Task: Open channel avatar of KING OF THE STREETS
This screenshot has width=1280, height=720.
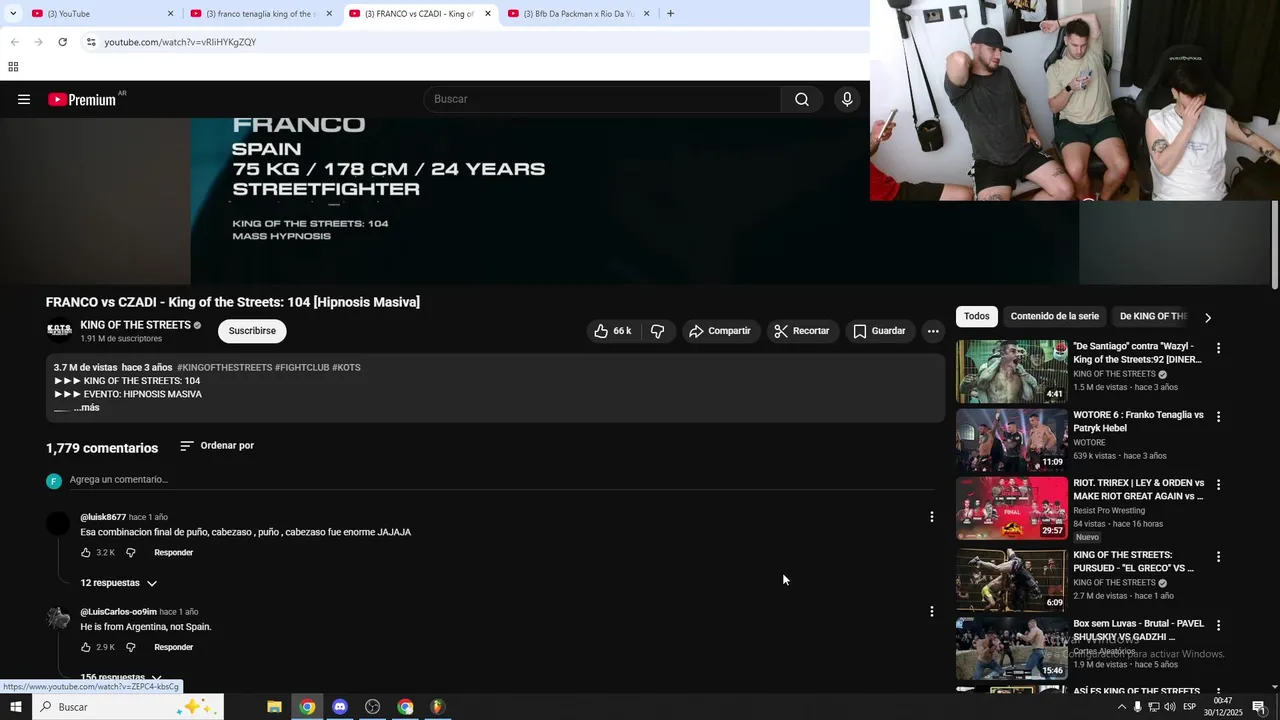Action: (x=59, y=331)
